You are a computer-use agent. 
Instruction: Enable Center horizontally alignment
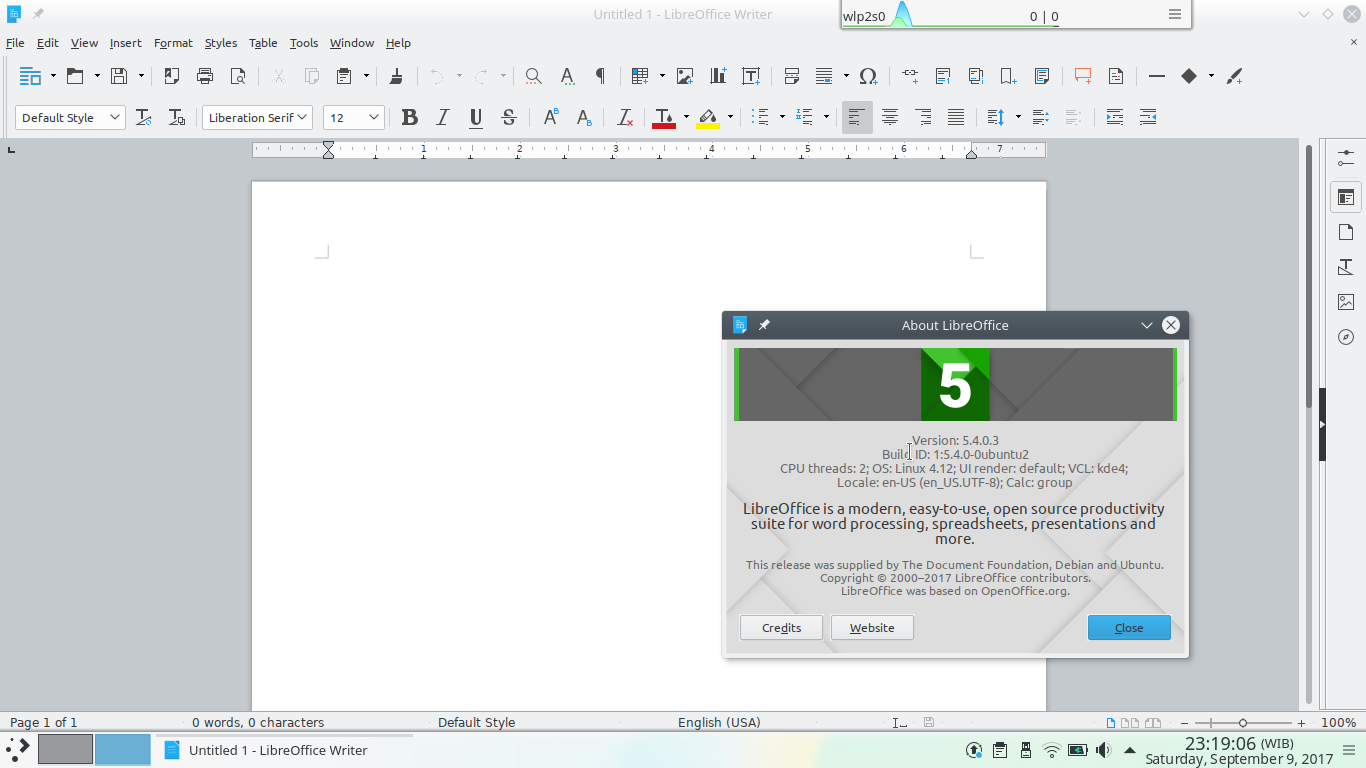(890, 117)
